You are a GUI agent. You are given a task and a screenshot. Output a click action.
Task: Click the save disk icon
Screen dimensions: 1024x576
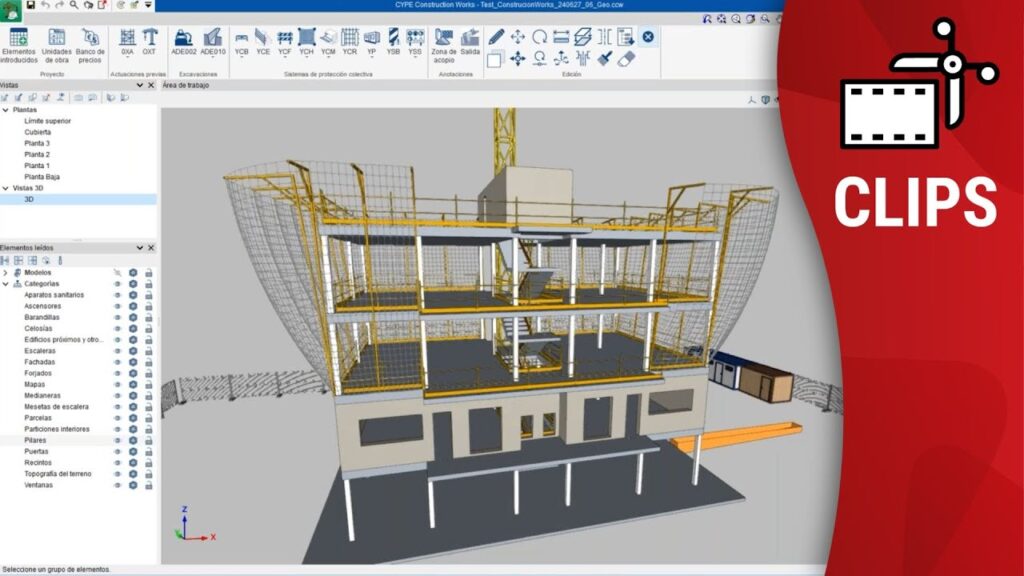[30, 5]
